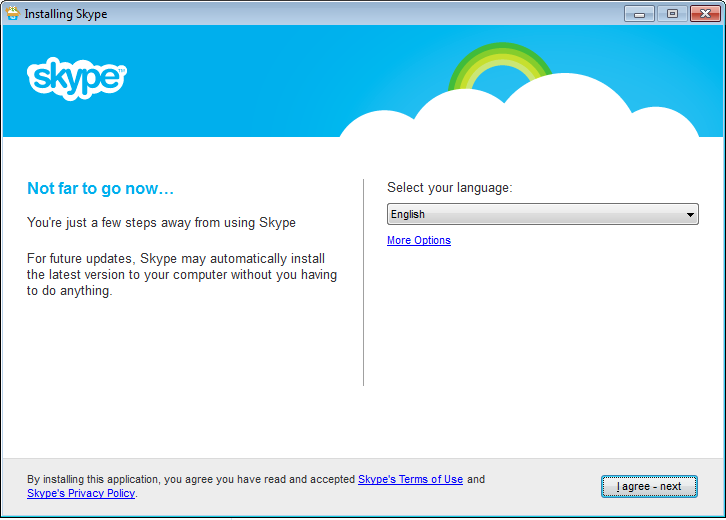Click the Skype logo in the banner
Viewport: 726px width, 520px height.
tap(77, 78)
